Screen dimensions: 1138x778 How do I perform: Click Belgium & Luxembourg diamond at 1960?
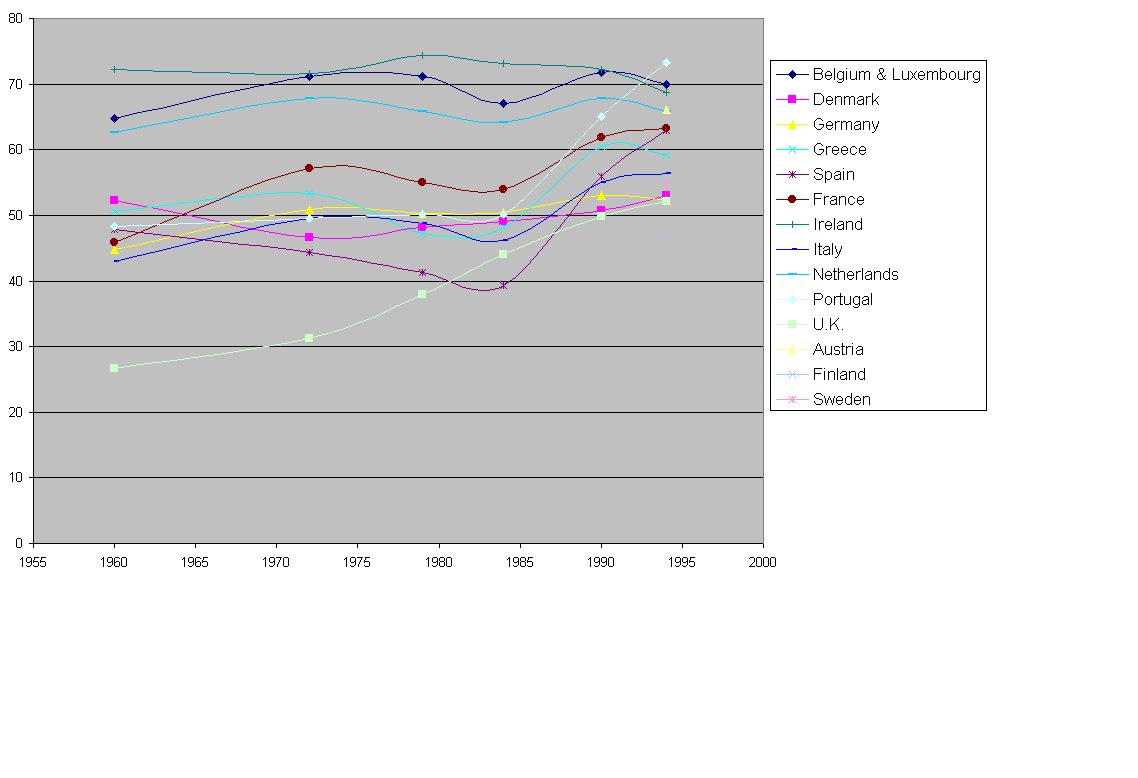click(x=114, y=118)
